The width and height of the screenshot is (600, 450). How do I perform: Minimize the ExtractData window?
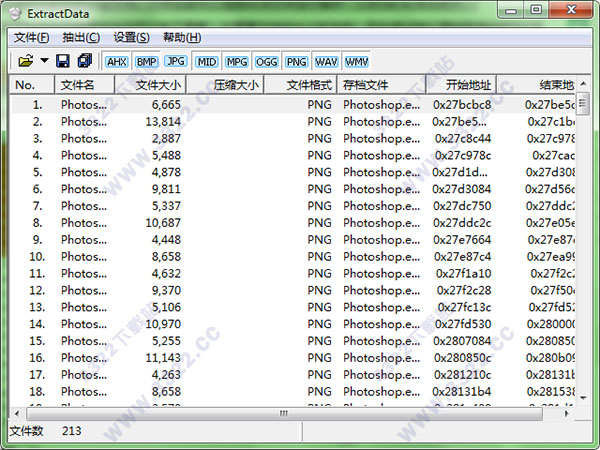coord(511,10)
